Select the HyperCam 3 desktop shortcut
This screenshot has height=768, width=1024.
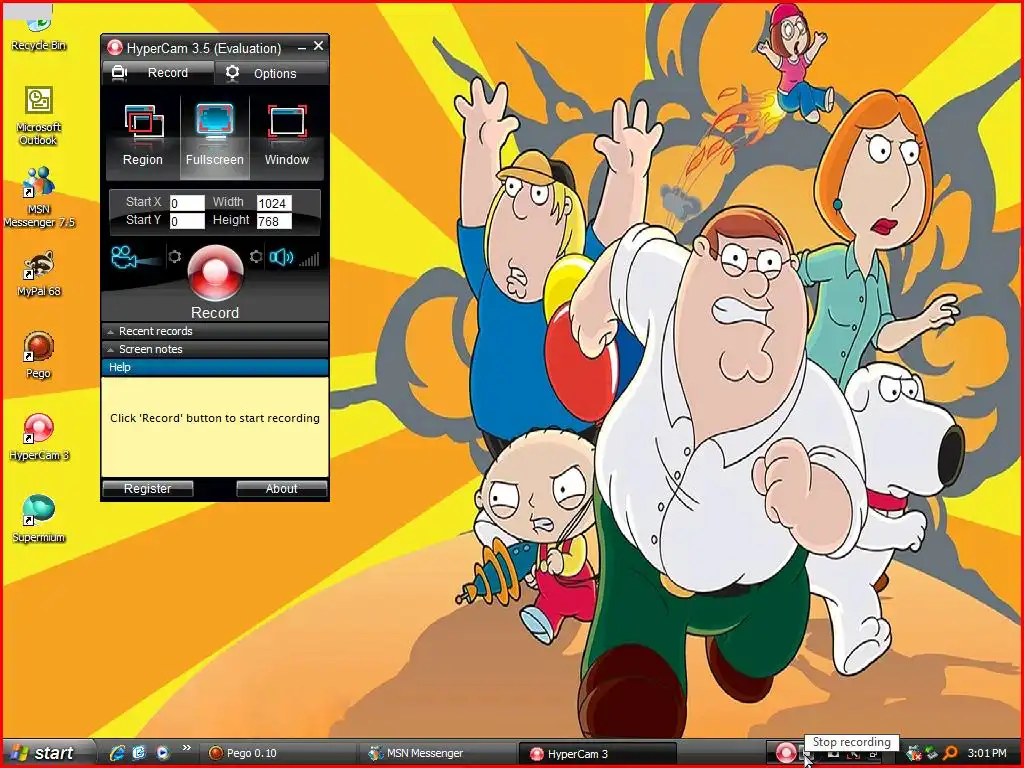(x=39, y=436)
